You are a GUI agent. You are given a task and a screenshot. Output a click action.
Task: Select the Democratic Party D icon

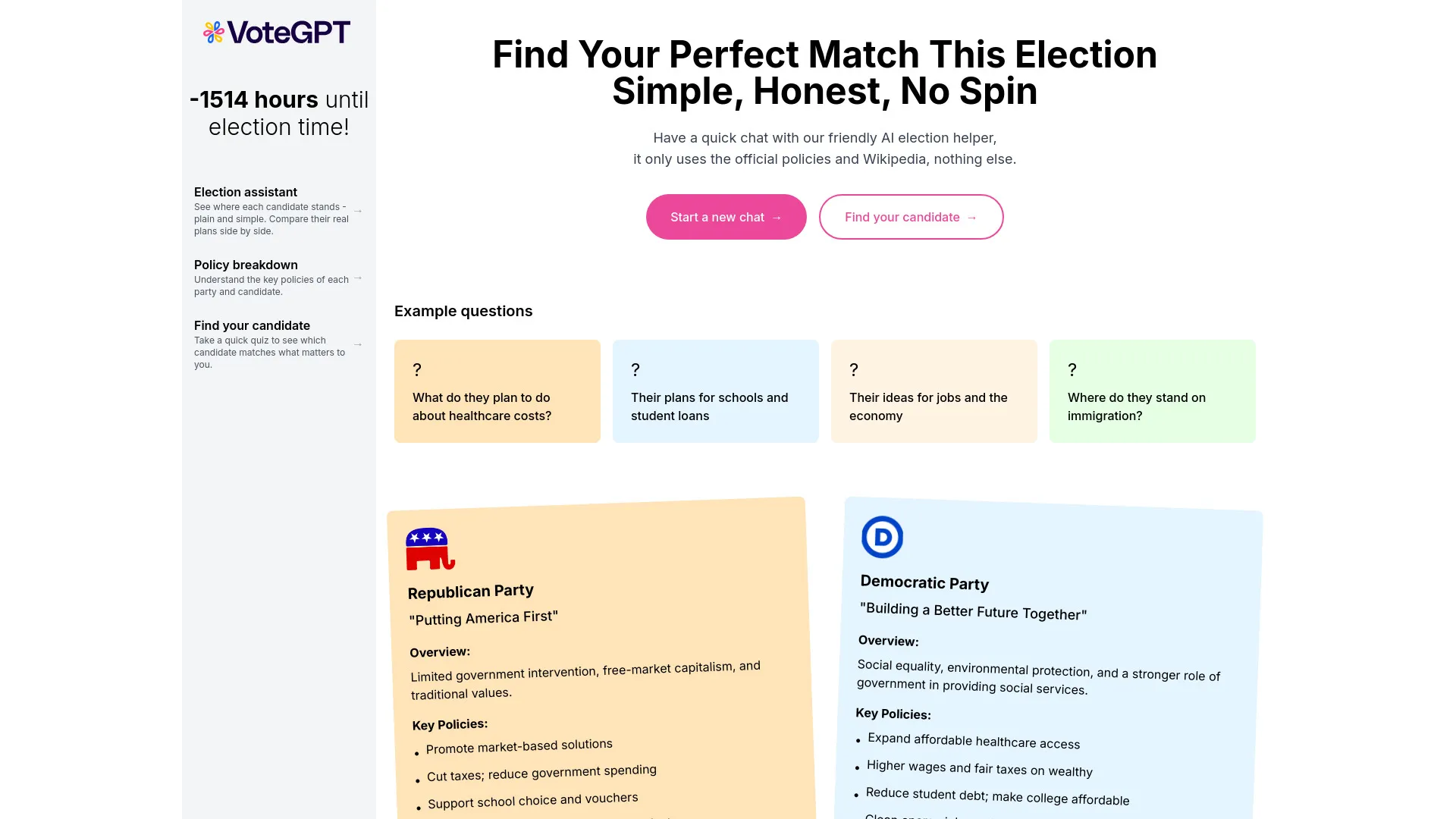coord(882,536)
